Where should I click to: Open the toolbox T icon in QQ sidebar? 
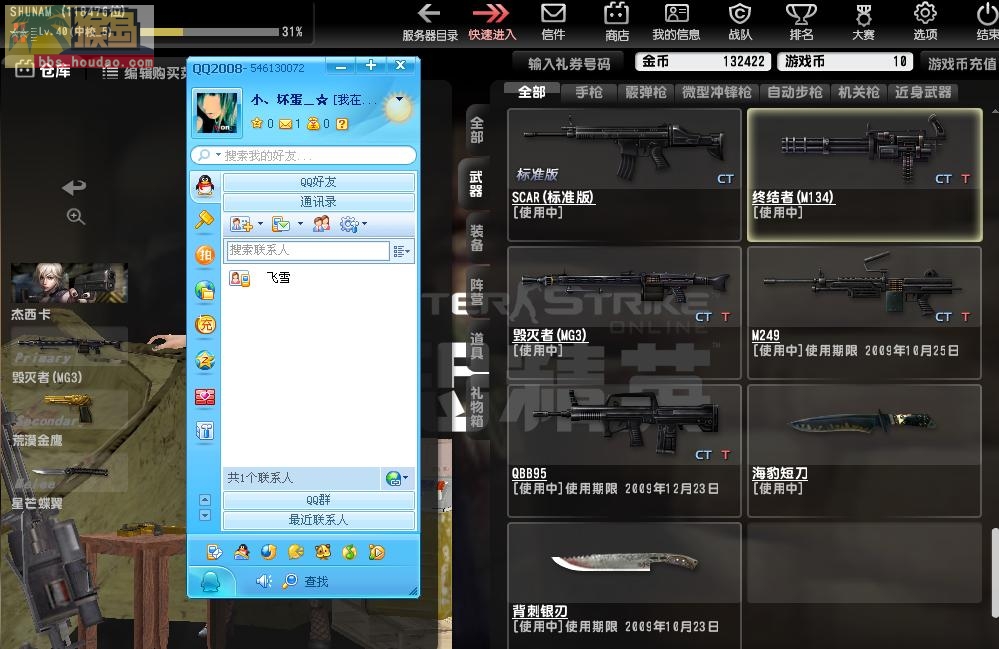205,432
